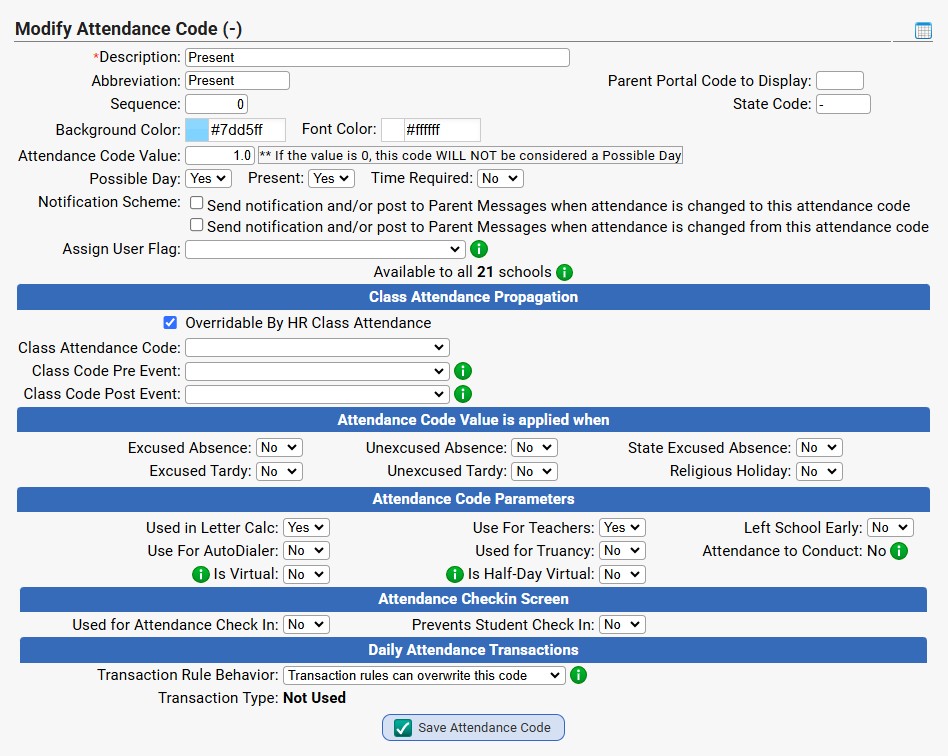Open the Excused Tardy dropdown
Viewport: 948px width, 756px height.
pyautogui.click(x=279, y=471)
